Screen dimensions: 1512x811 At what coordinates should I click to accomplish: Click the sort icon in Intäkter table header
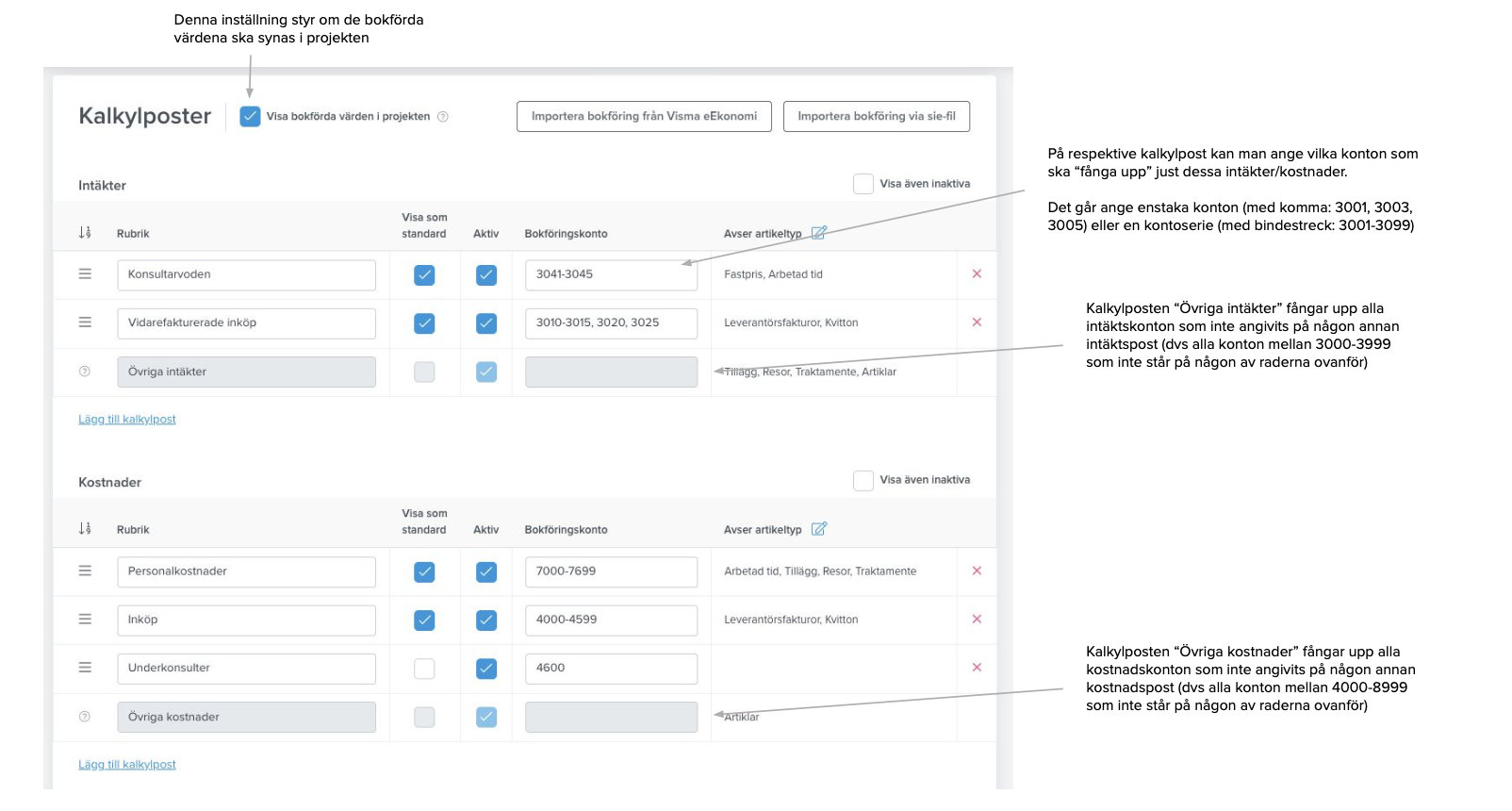(85, 232)
